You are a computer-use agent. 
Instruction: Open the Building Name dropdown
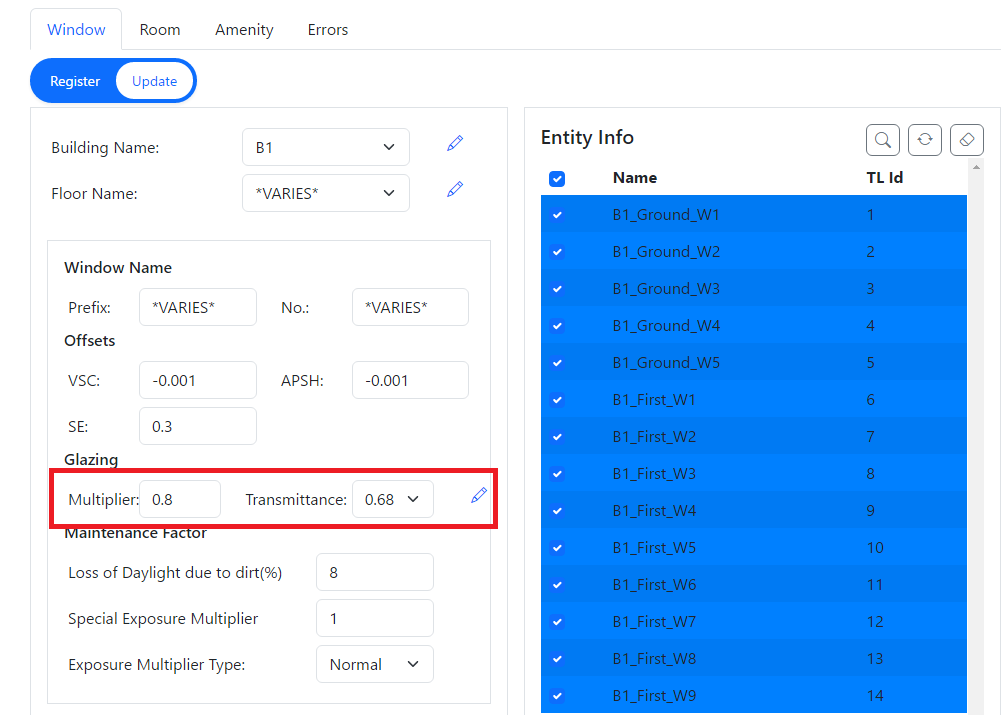(x=325, y=147)
